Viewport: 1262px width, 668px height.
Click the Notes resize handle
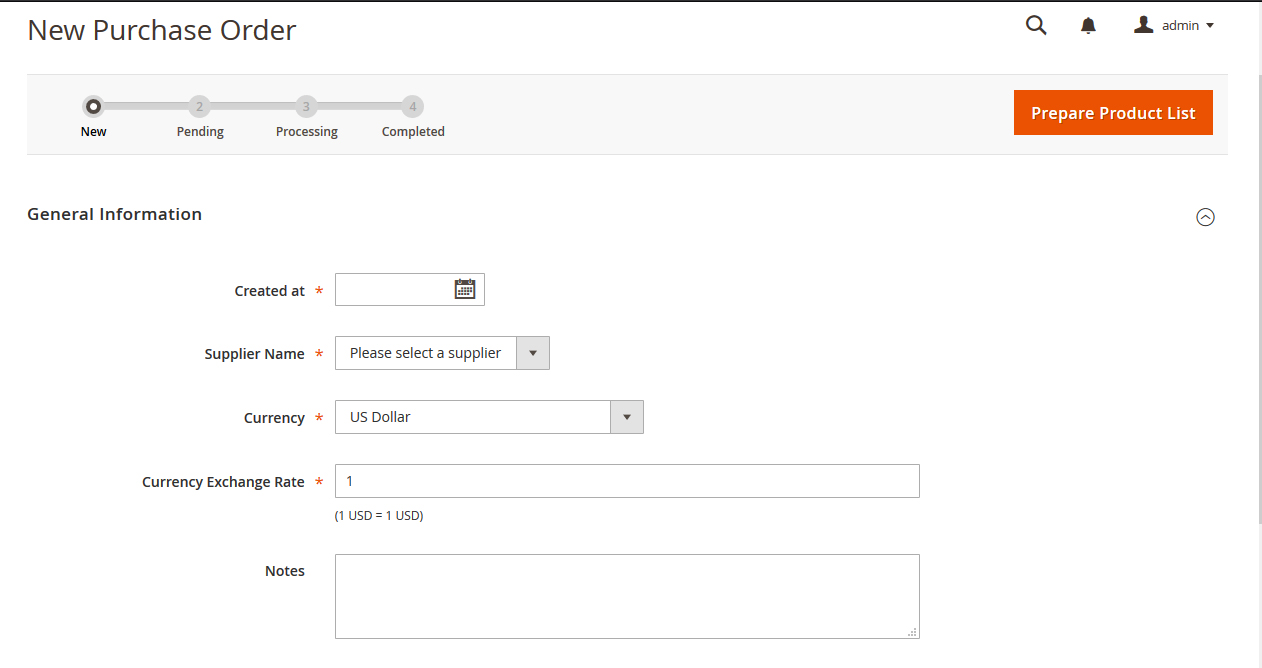913,632
